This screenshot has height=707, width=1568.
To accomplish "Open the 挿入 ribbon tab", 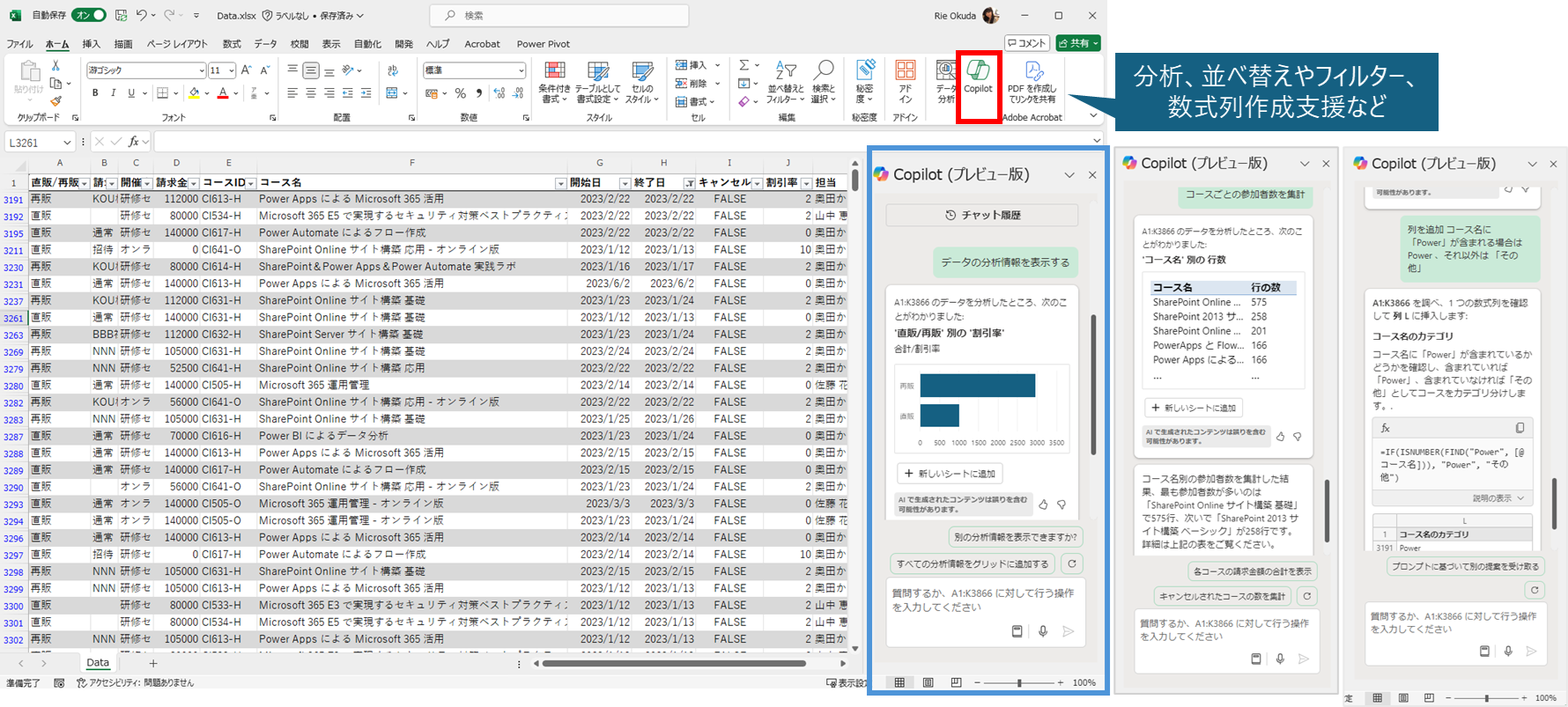I will (92, 43).
